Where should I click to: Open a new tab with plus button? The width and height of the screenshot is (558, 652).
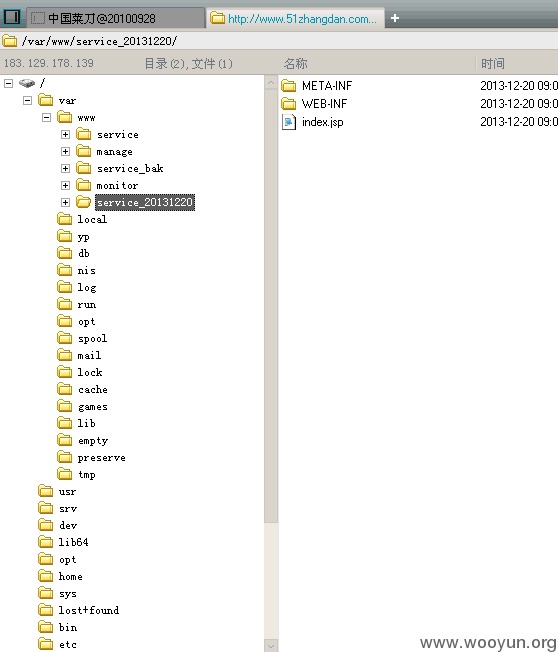click(395, 18)
